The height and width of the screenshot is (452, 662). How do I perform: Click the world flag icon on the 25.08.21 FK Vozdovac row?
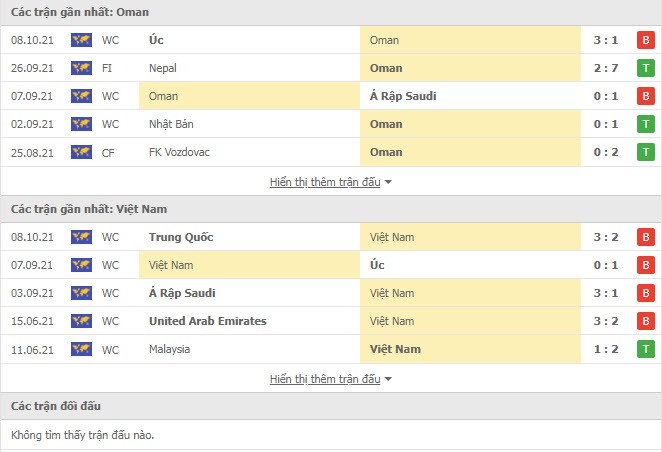click(x=81, y=152)
